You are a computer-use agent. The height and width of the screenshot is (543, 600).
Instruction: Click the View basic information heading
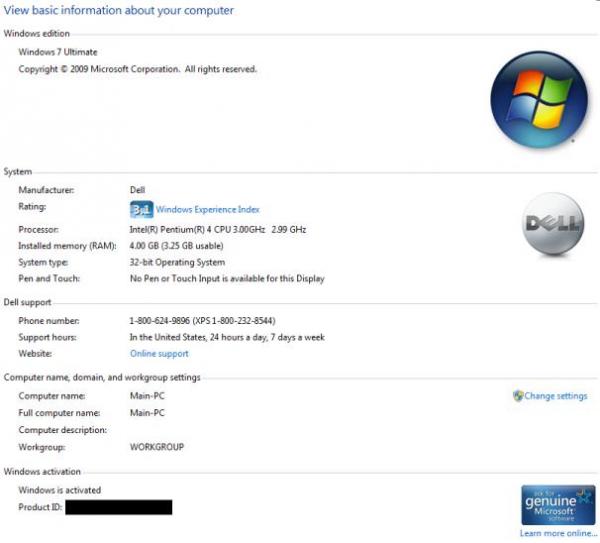119,11
